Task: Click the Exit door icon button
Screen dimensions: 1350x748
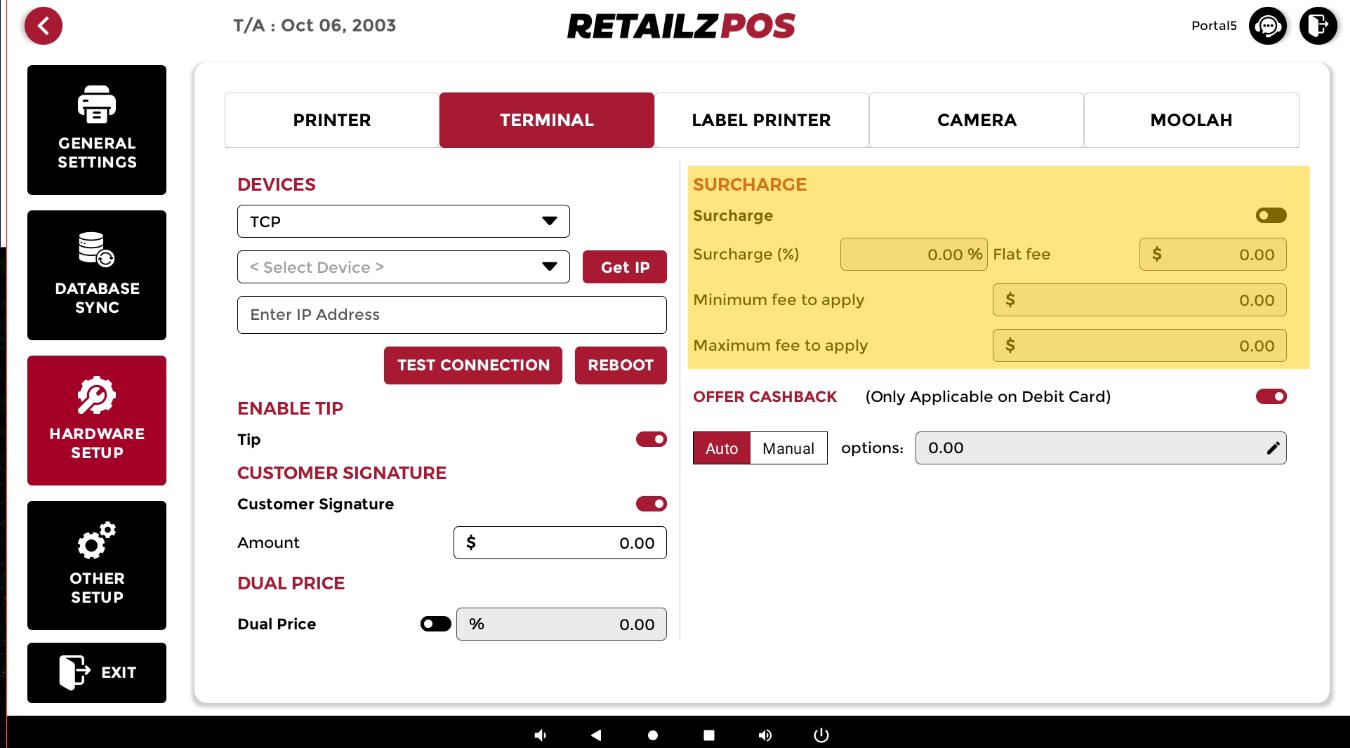Action: pos(97,672)
